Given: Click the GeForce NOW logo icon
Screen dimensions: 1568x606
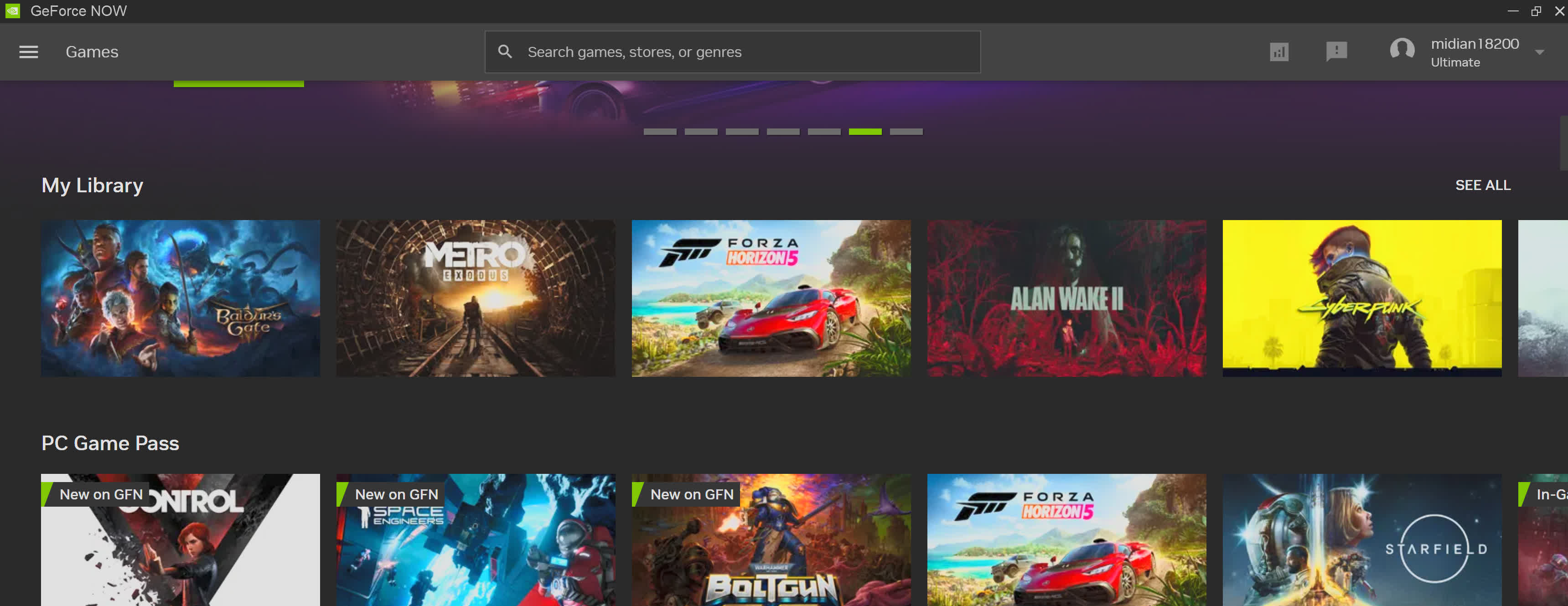Looking at the screenshot, I should tap(12, 10).
